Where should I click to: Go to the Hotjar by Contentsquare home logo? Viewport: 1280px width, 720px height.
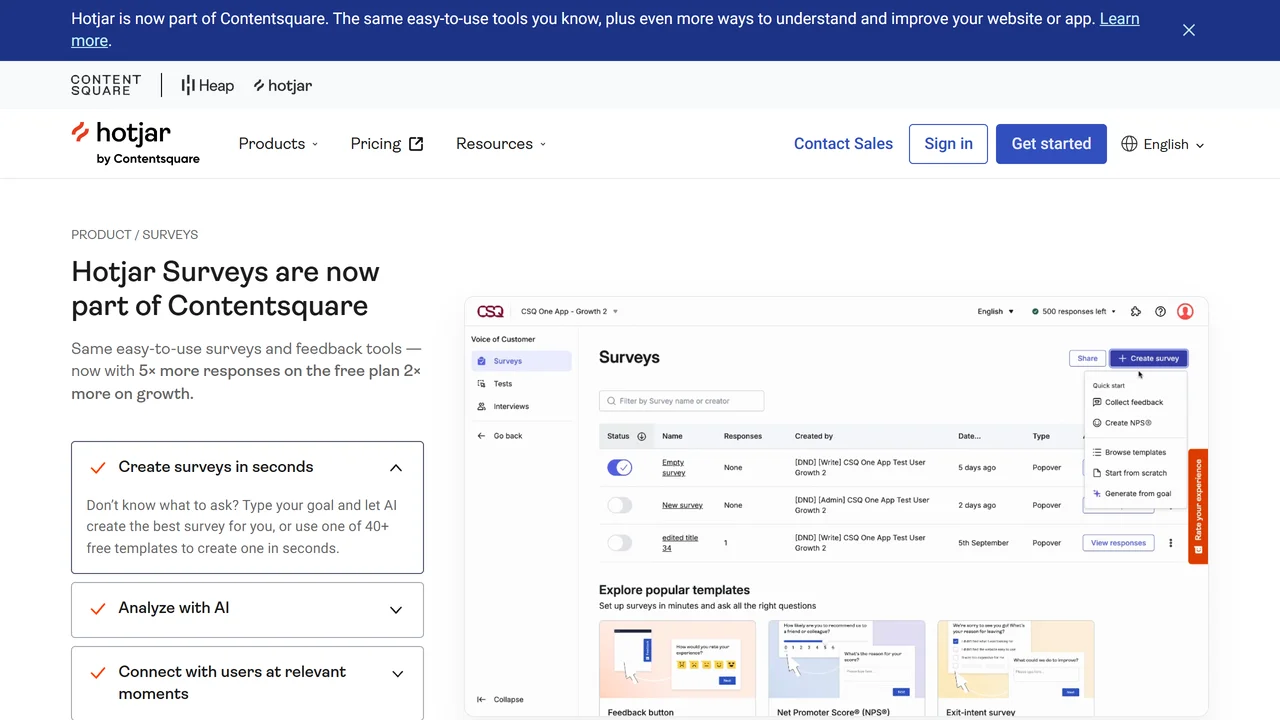(x=135, y=143)
